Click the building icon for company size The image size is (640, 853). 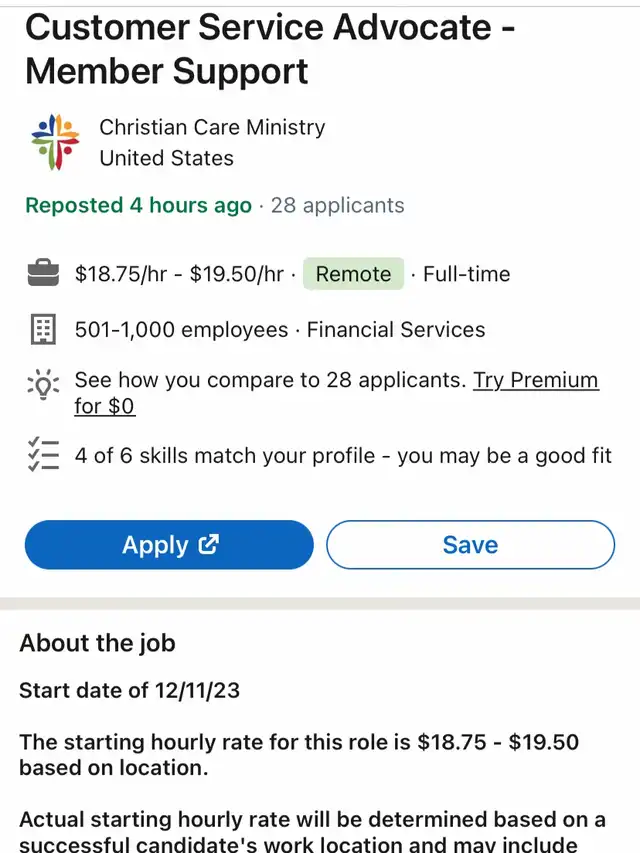(x=43, y=330)
